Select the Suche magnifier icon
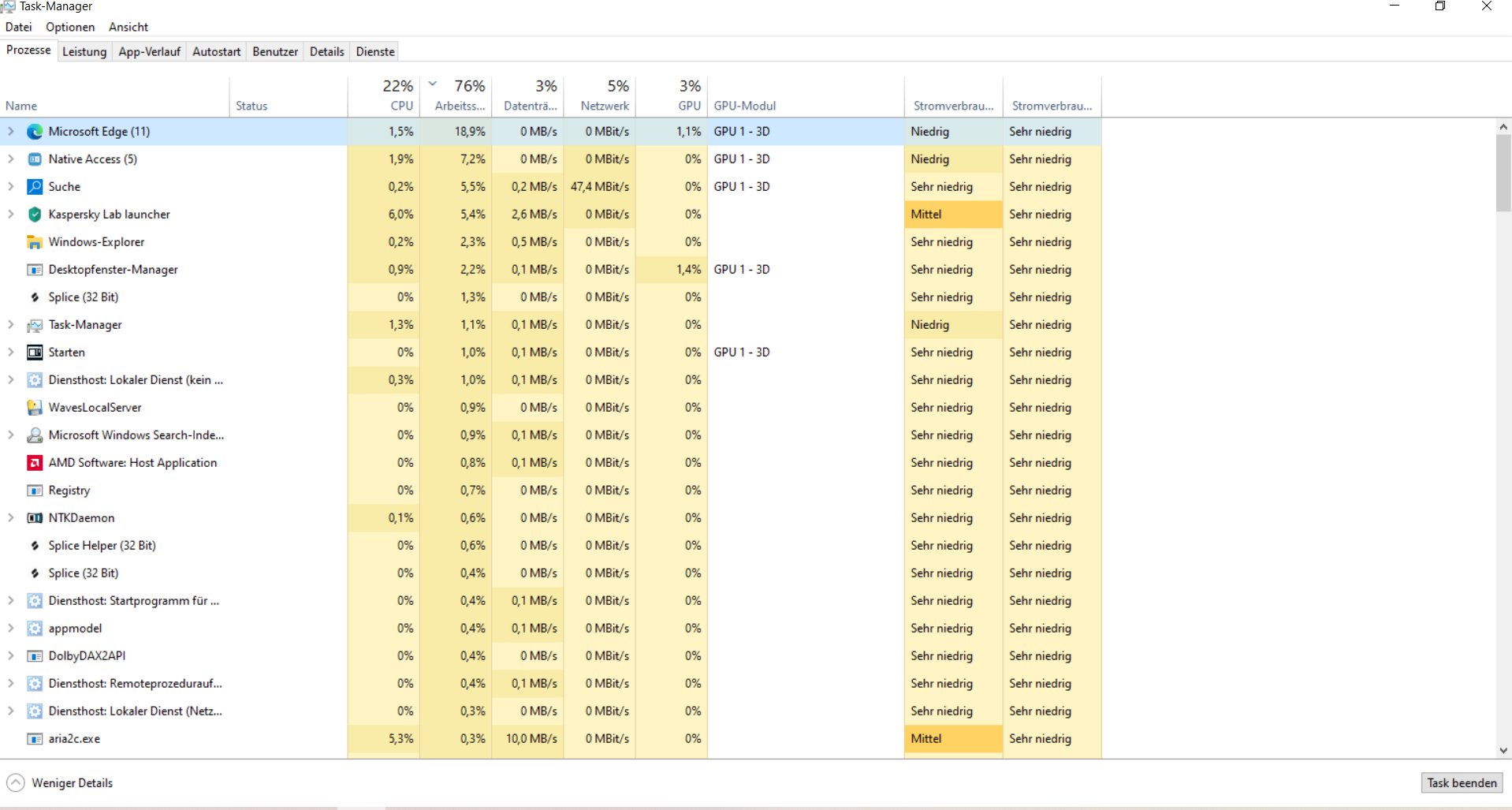The width and height of the screenshot is (1512, 810). [x=35, y=187]
